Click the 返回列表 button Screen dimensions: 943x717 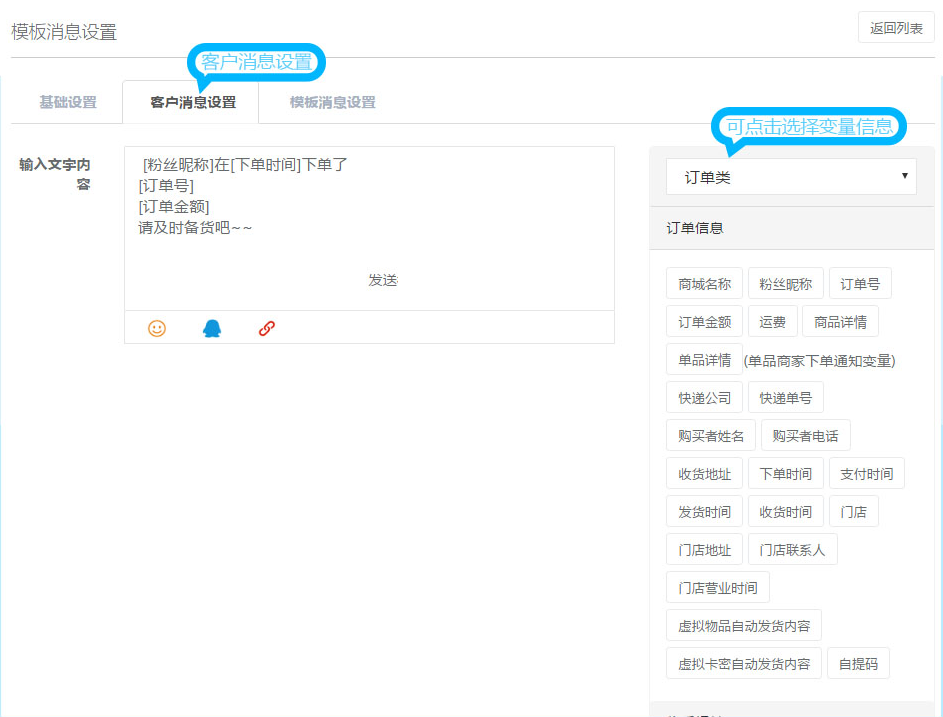896,28
